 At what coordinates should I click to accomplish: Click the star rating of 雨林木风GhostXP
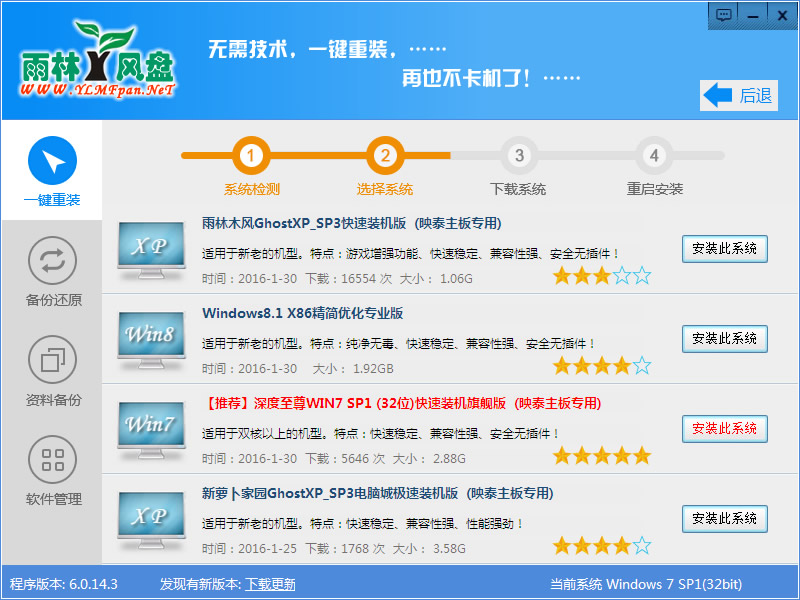(x=602, y=276)
